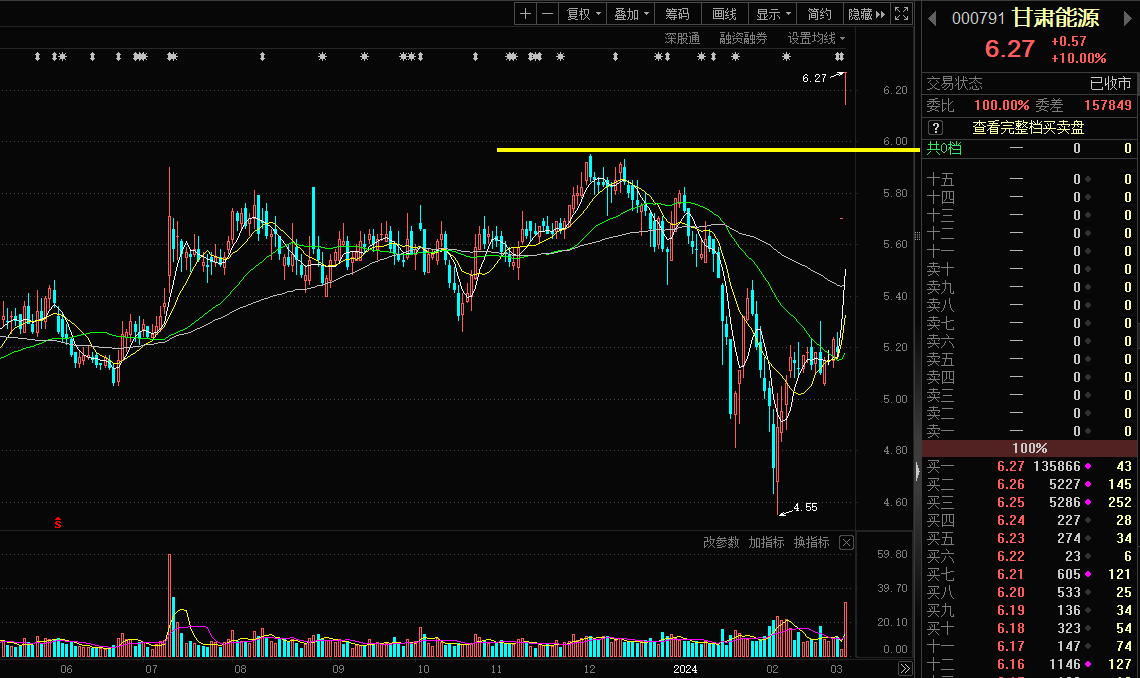
Task: Expand the 叠加 overlay dropdown
Action: click(630, 14)
